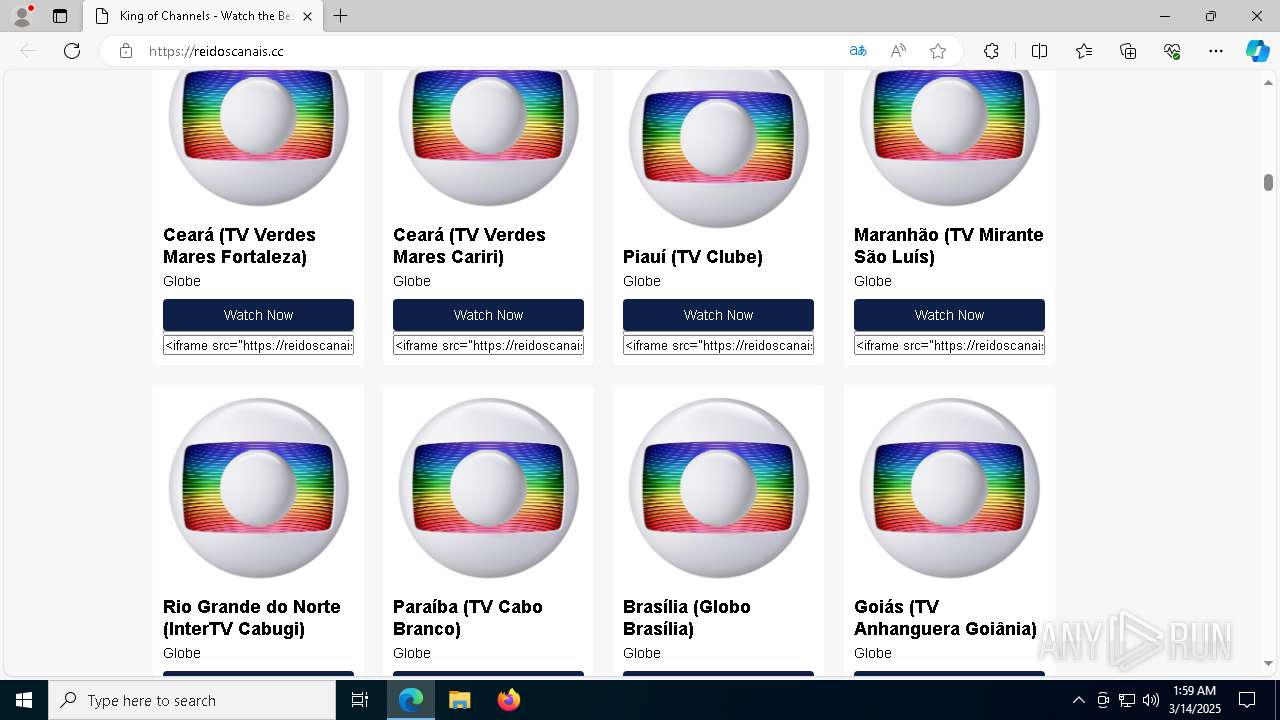Start Read aloud feature

point(898,51)
